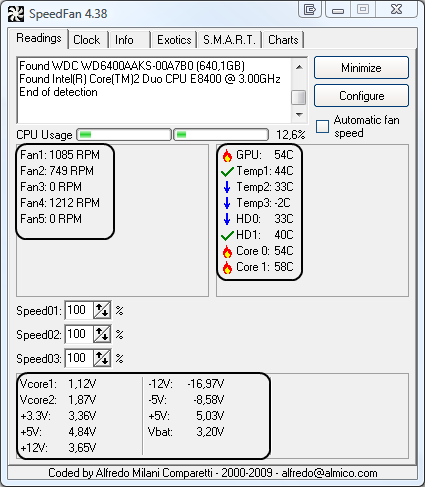425x487 pixels.
Task: Open the Configure dialog
Action: [x=361, y=96]
